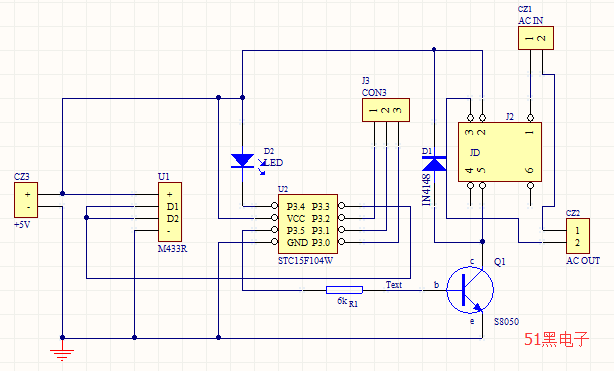Image resolution: width=614 pixels, height=371 pixels.
Task: Select the P3.1 pin label on U2
Action: pos(321,231)
